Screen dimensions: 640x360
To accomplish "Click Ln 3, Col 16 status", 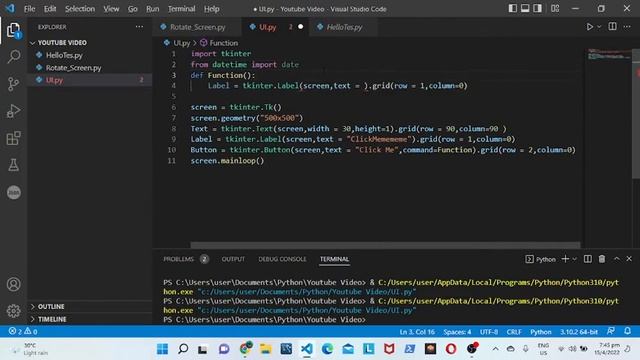I will (x=417, y=331).
